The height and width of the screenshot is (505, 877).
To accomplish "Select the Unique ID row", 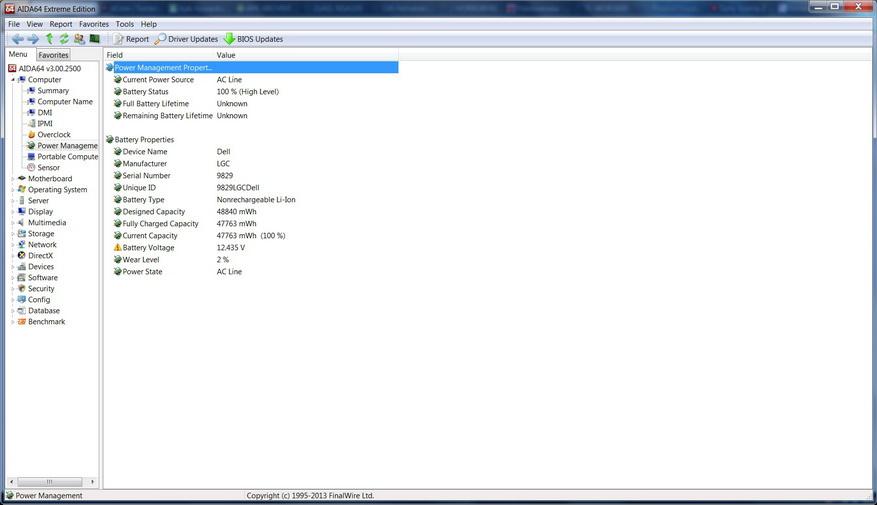I will point(252,188).
